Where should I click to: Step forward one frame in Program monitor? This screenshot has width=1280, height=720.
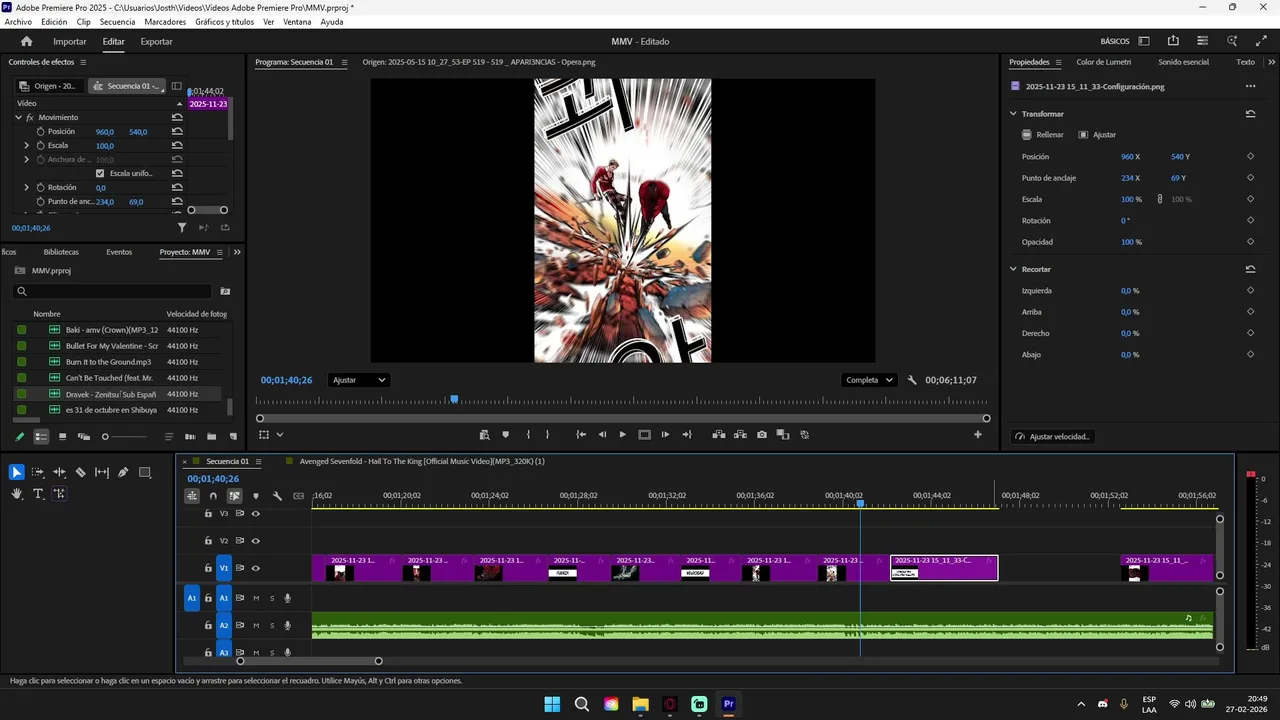point(665,435)
